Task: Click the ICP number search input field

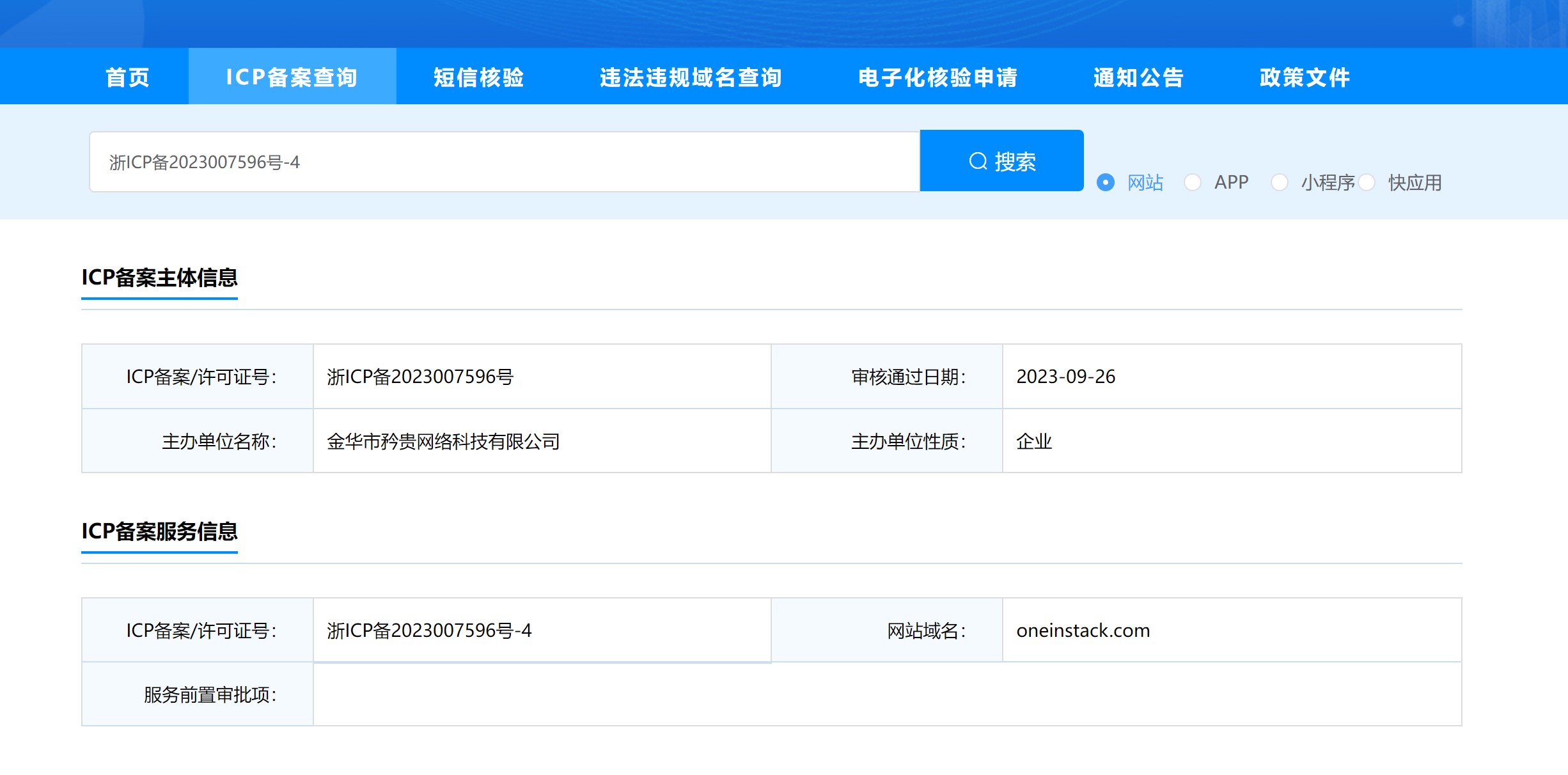Action: (504, 162)
